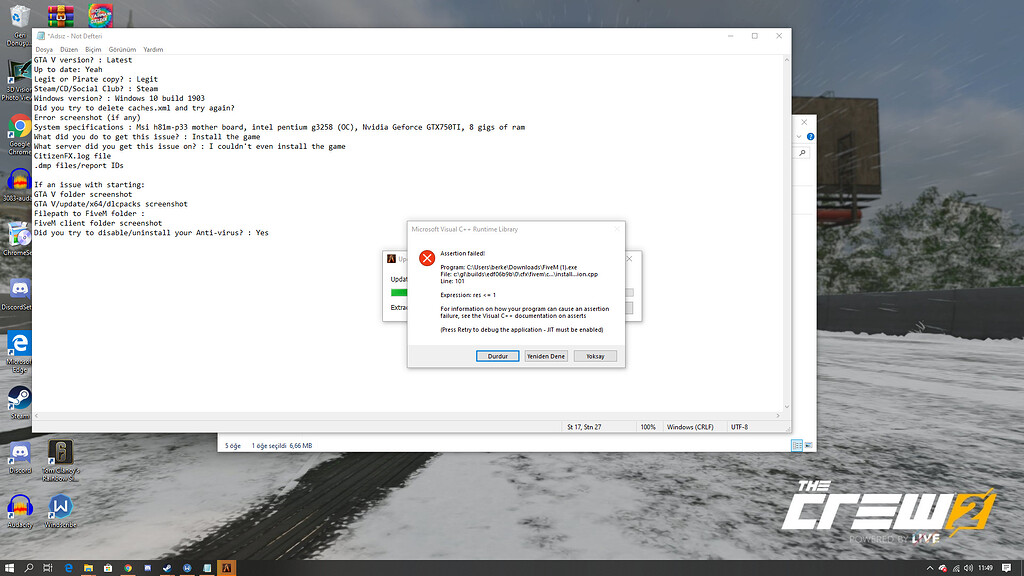1024x576 pixels.
Task: Launch Discord from desktop shortcut
Action: point(20,457)
